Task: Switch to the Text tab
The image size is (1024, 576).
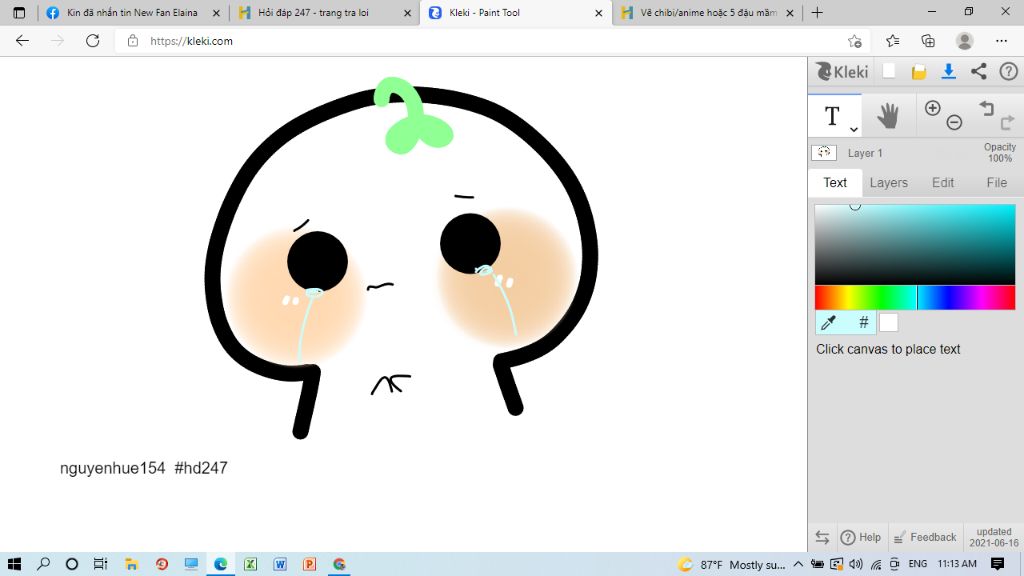Action: [x=835, y=183]
